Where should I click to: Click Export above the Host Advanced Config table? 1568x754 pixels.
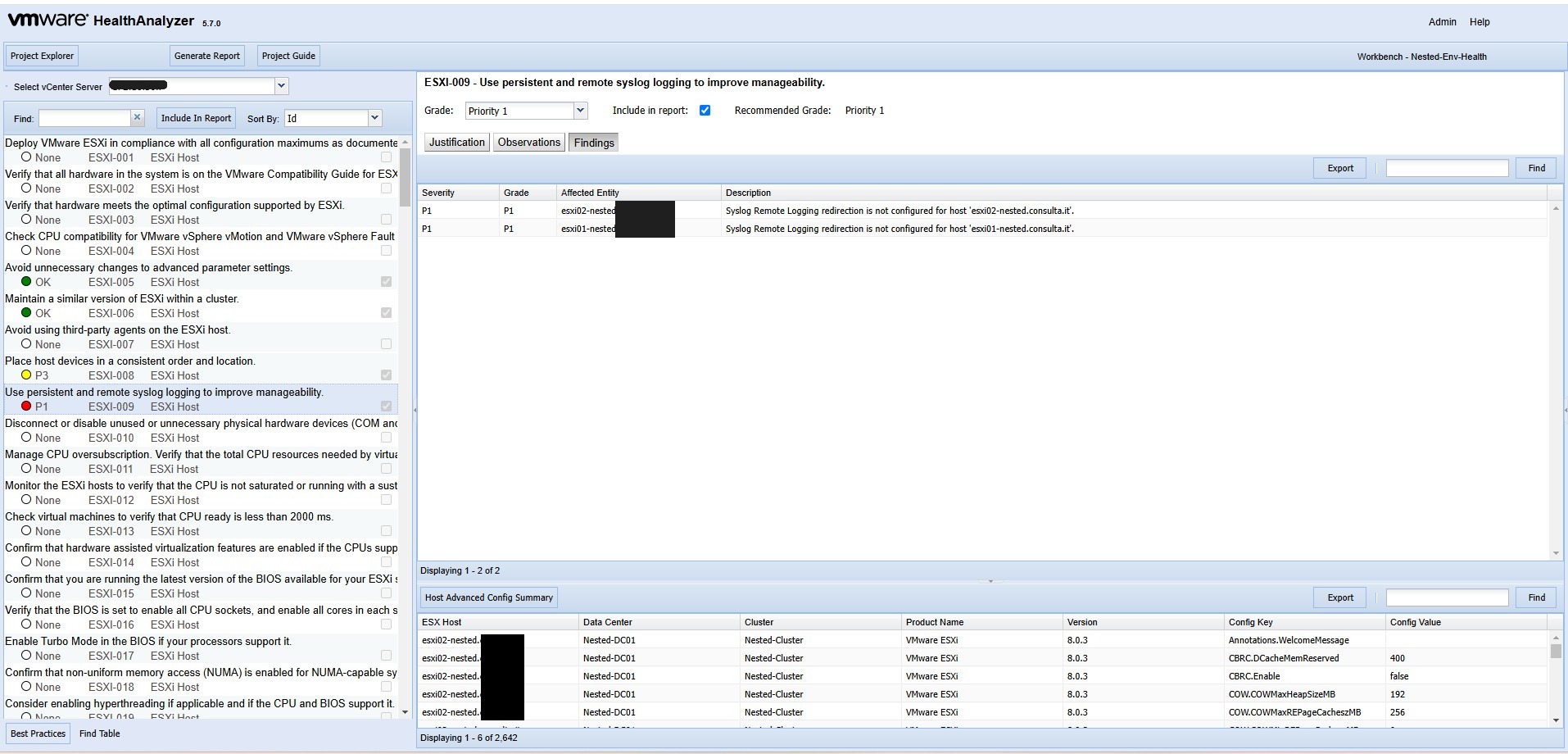pos(1340,597)
